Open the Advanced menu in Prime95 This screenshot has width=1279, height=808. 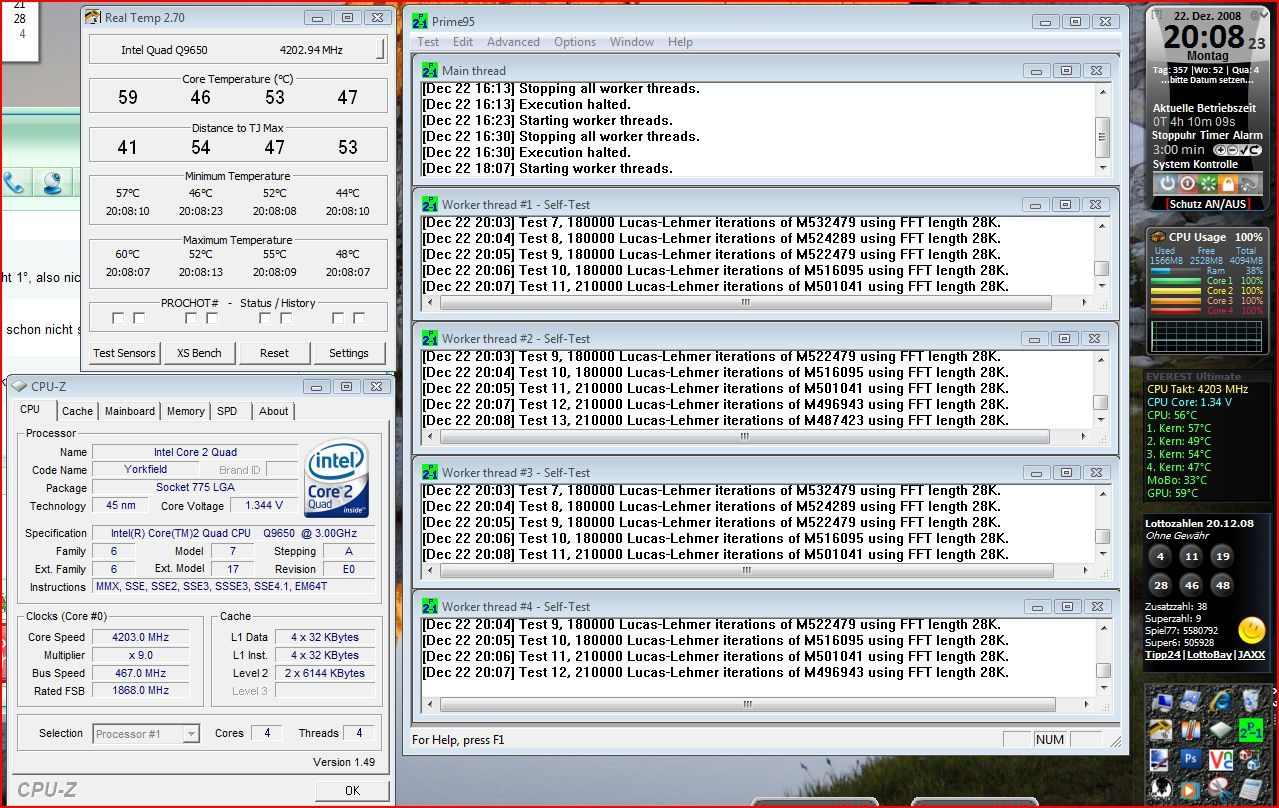coord(513,42)
